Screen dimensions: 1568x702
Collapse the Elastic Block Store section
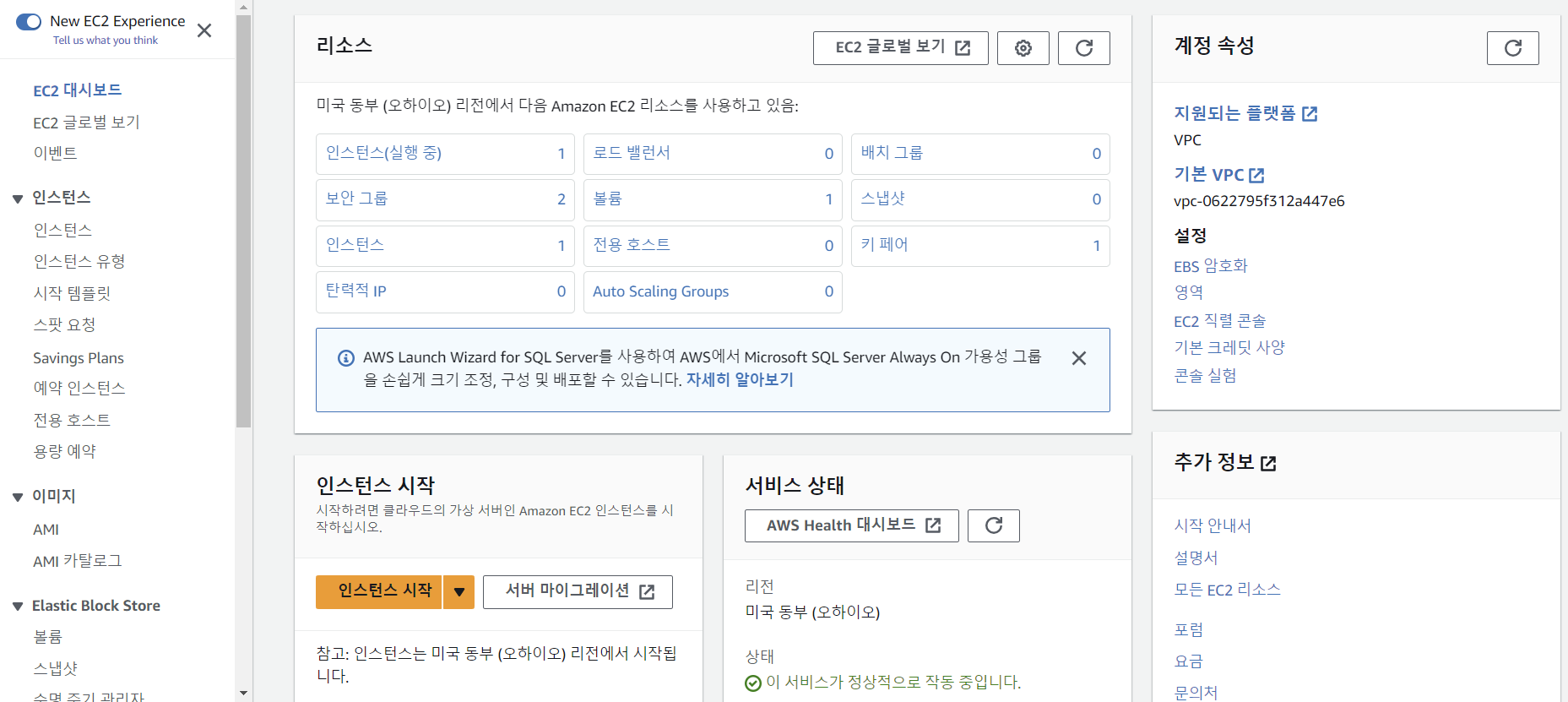18,607
